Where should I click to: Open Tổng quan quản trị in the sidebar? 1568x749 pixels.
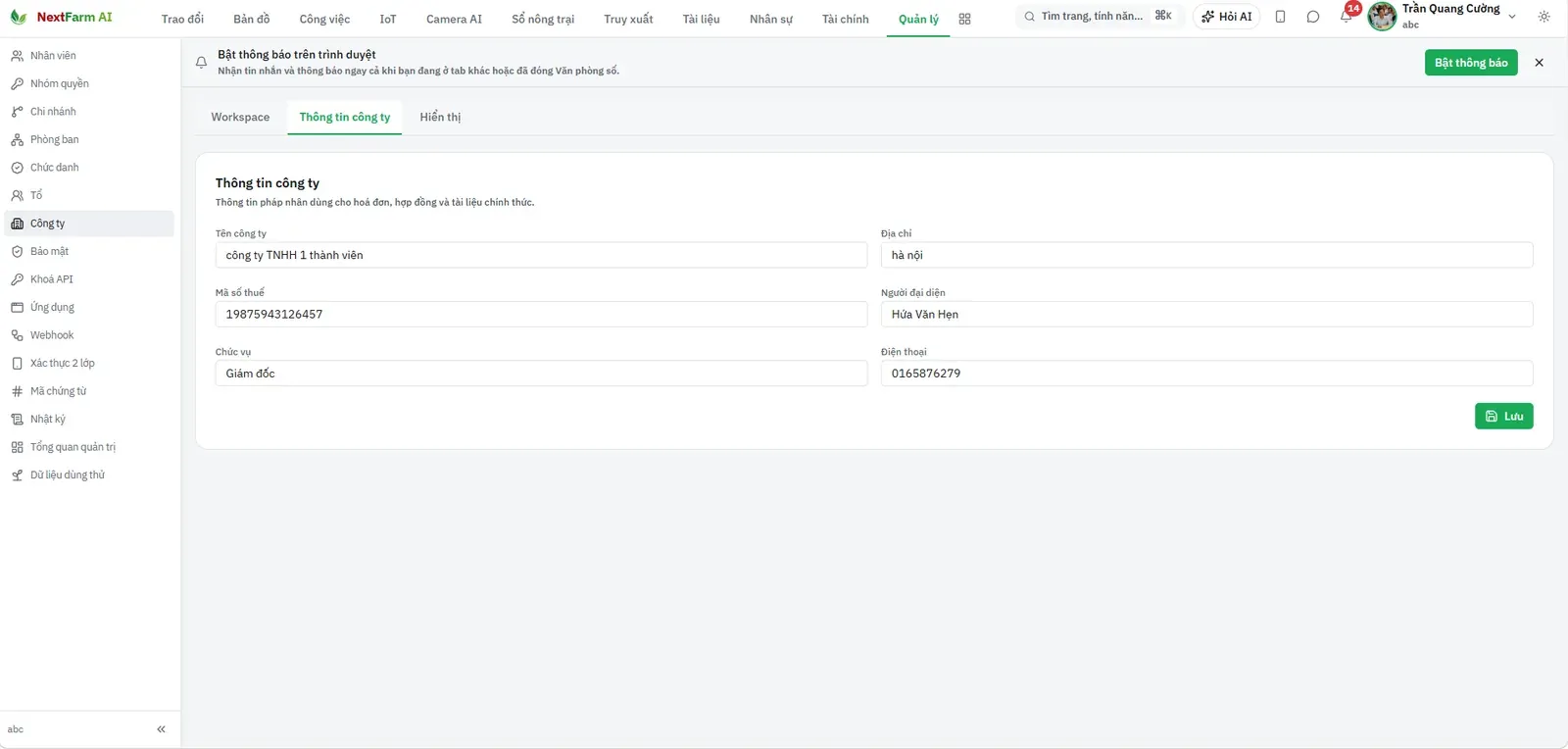[x=89, y=447]
